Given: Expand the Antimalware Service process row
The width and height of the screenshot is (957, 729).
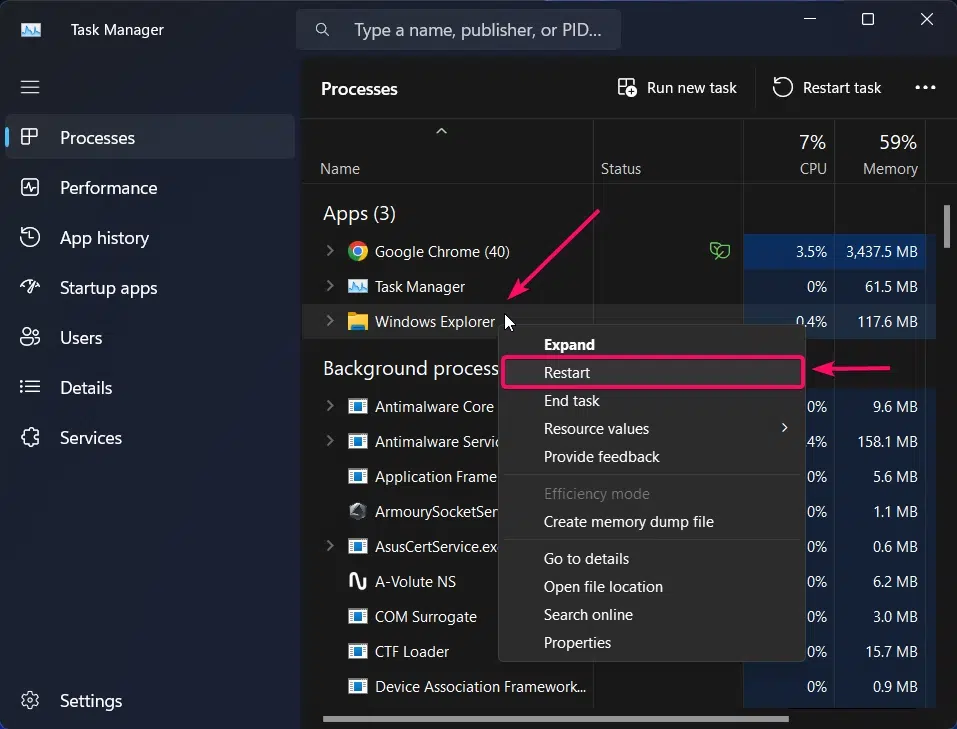Looking at the screenshot, I should click(330, 440).
